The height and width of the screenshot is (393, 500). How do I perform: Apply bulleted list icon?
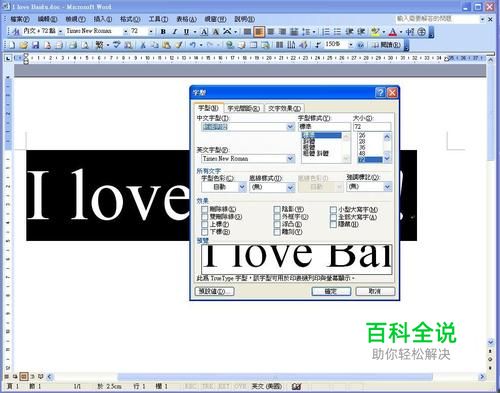click(337, 32)
